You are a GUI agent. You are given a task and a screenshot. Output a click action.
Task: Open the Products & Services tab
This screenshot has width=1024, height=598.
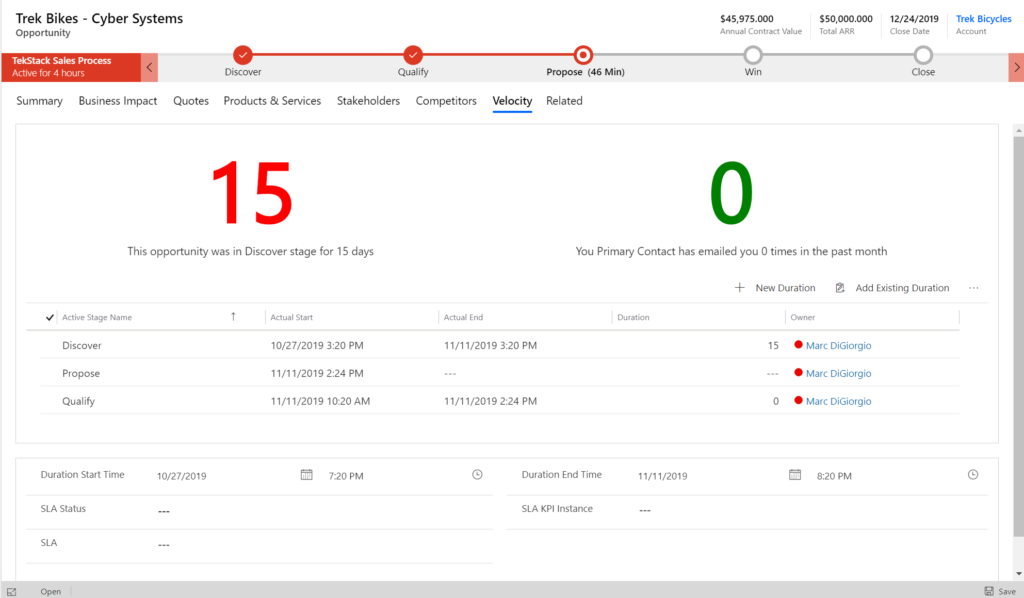[x=272, y=101]
